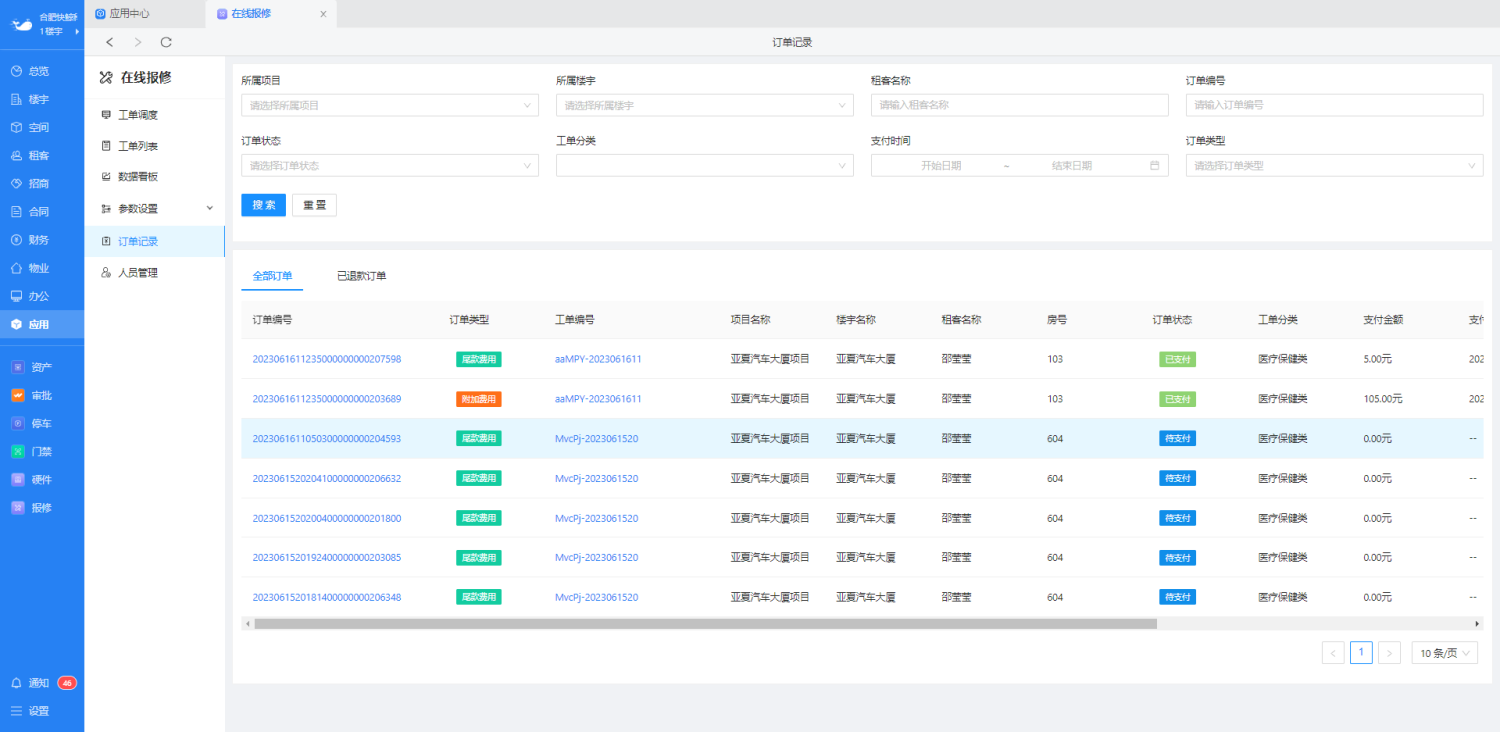Open the 所属楼宇 dropdown
1500x732 pixels.
point(705,105)
